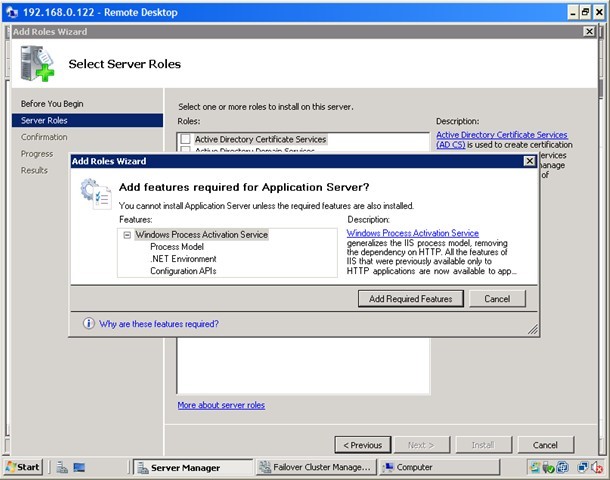Switch to Server Manager taskbar button
The image size is (610, 480).
click(193, 467)
